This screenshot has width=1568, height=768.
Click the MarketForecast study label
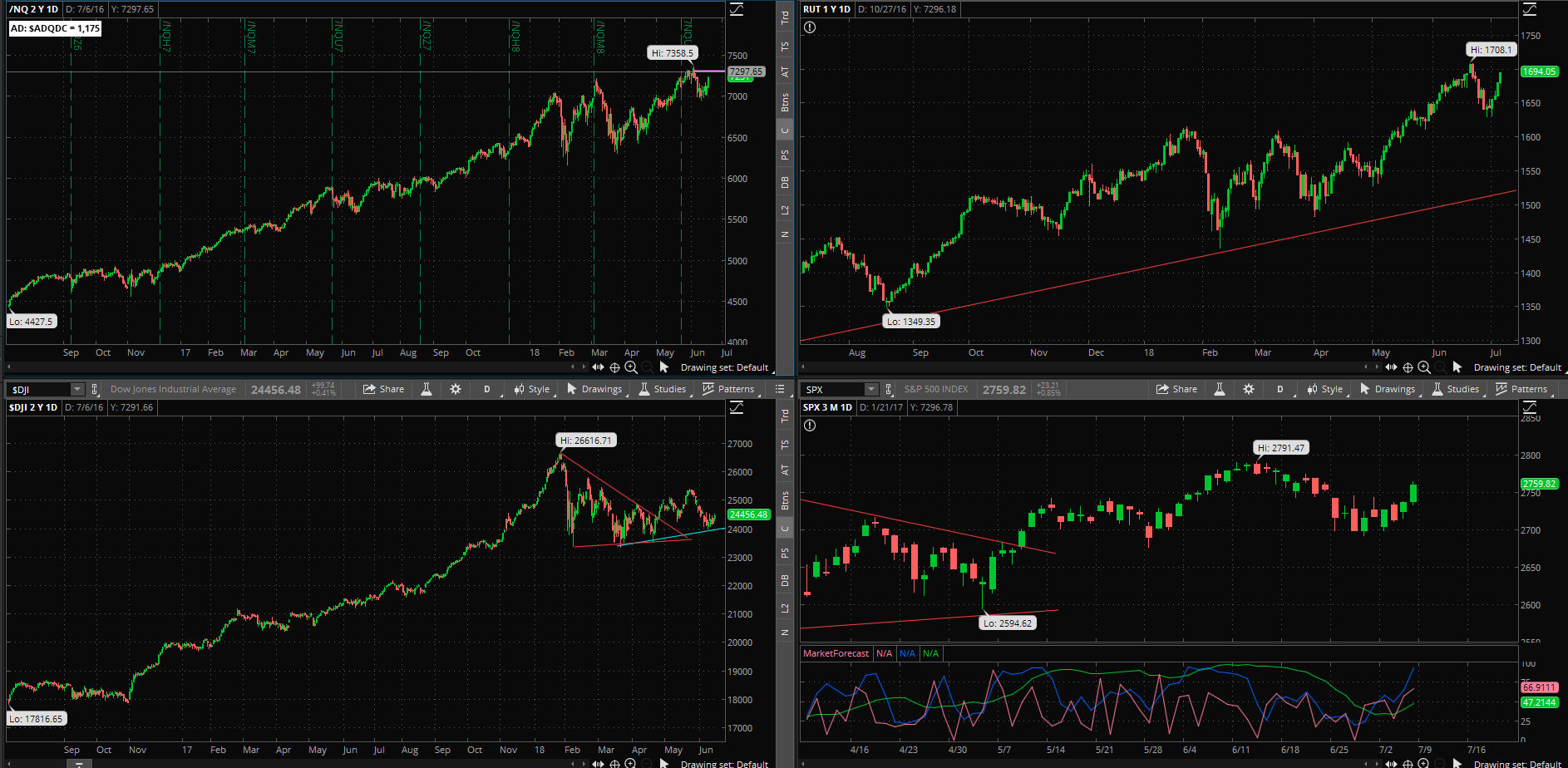click(836, 653)
